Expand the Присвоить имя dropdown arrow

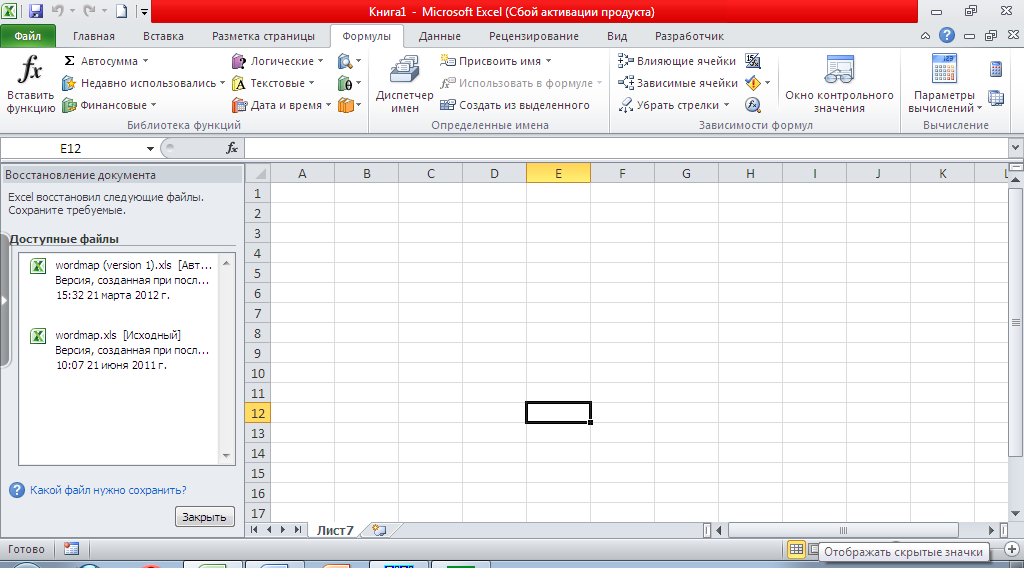pyautogui.click(x=549, y=61)
